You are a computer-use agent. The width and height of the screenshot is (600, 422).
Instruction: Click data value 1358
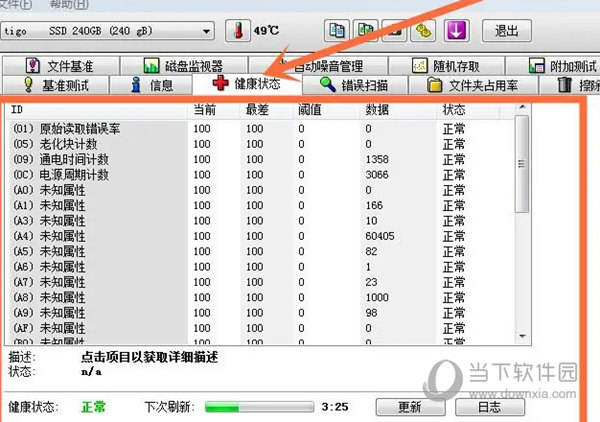coord(377,160)
